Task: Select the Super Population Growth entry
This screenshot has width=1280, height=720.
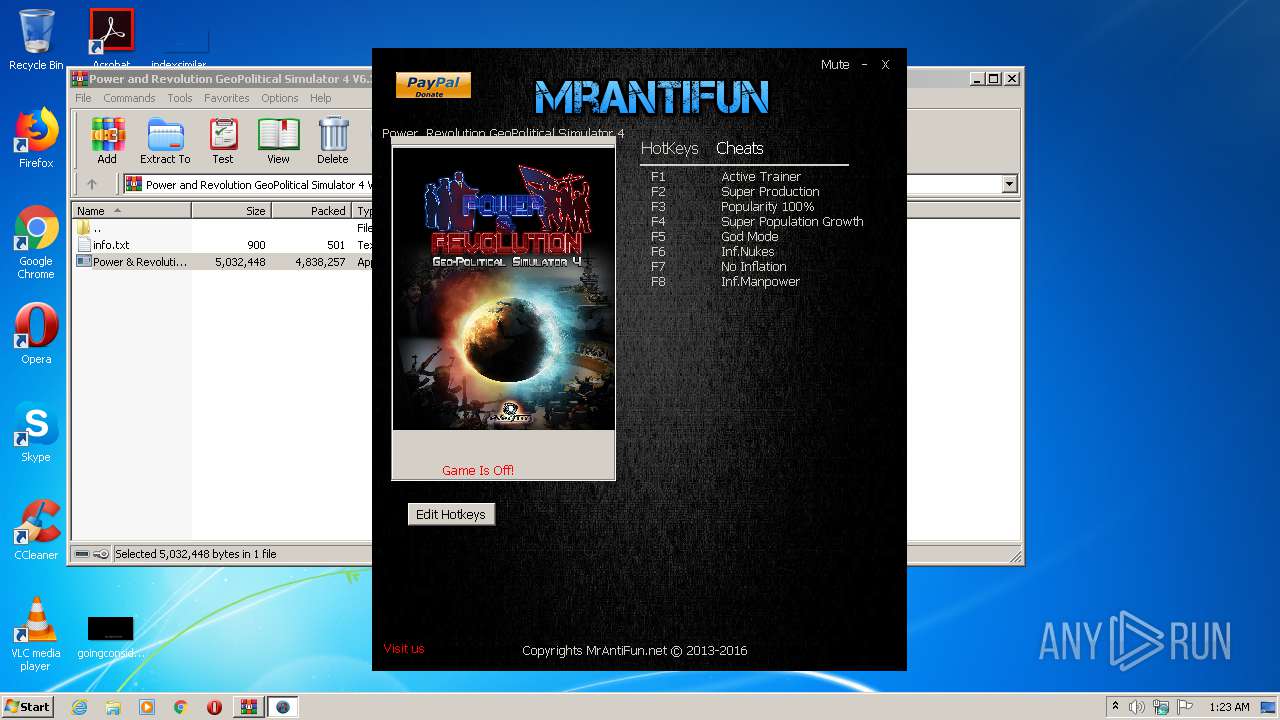Action: click(792, 222)
